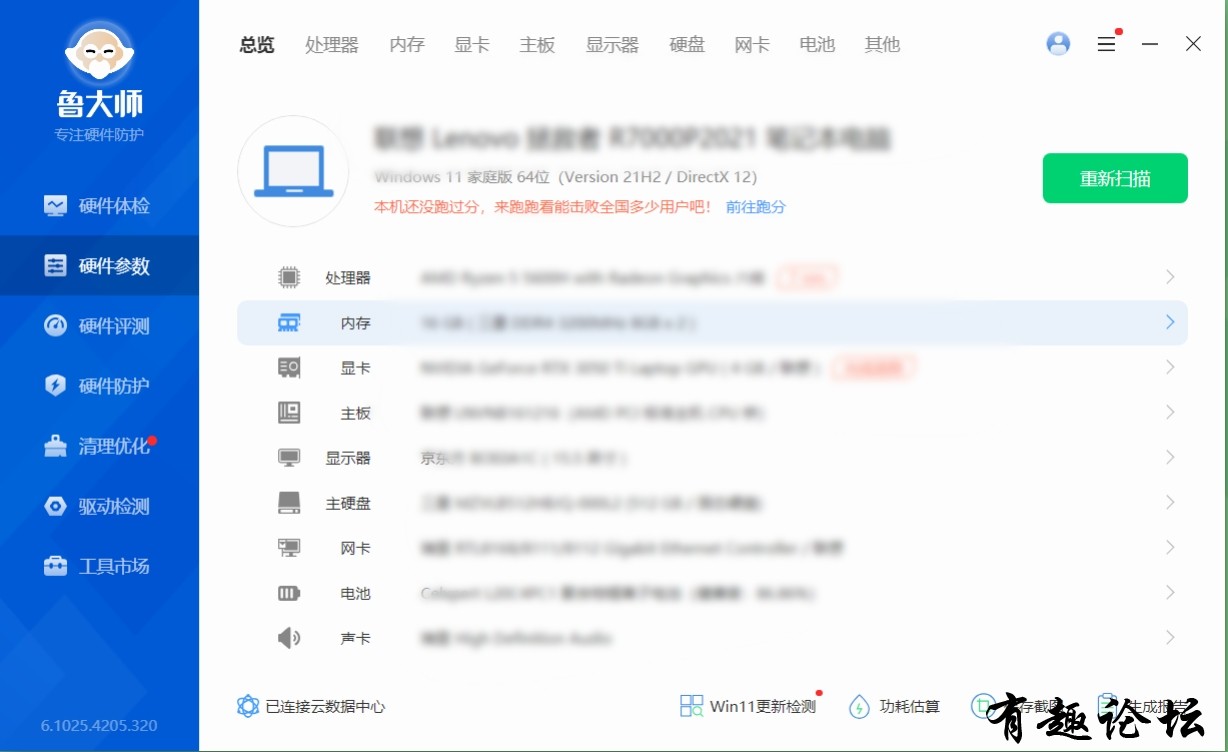1228x752 pixels.
Task: Expand 处理器 row details via its chevron
Action: 1170,277
